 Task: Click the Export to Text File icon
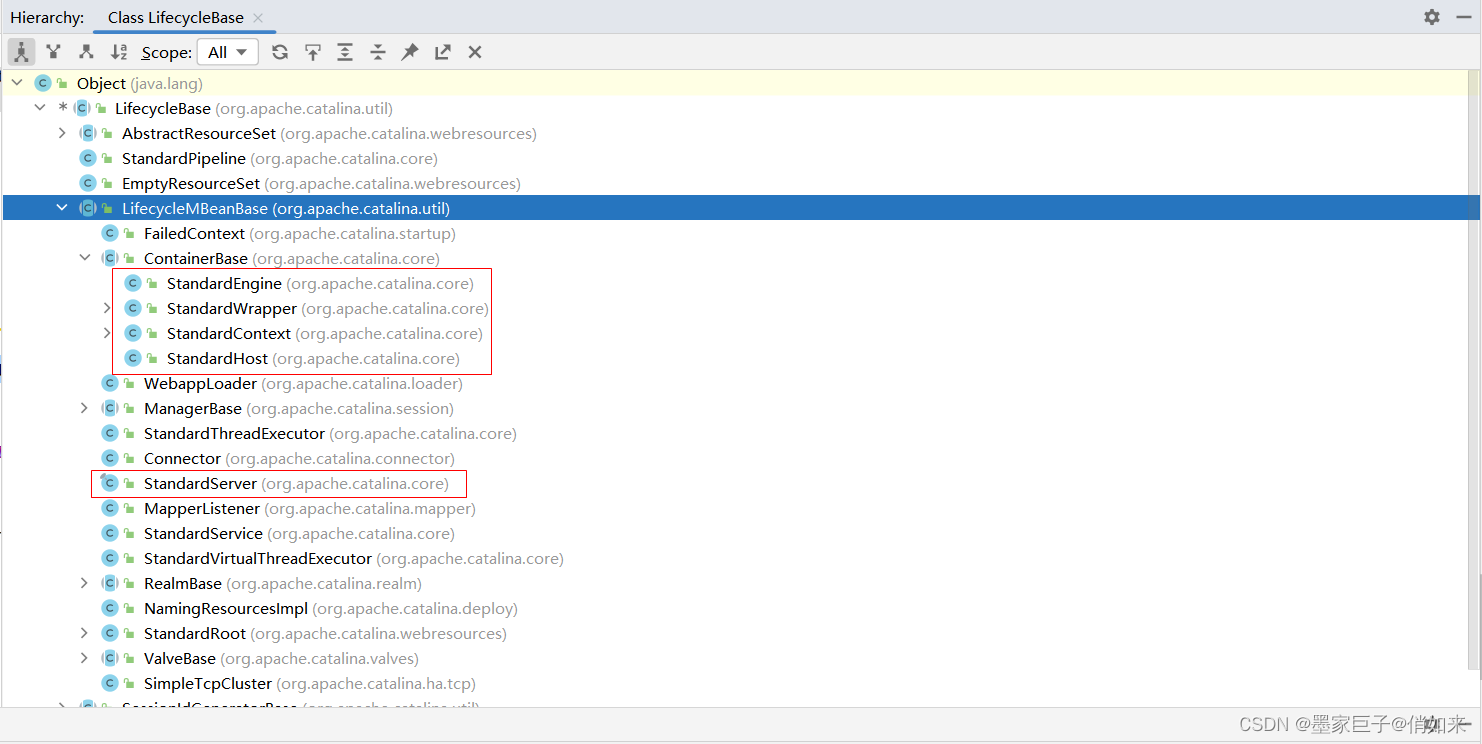(x=443, y=52)
